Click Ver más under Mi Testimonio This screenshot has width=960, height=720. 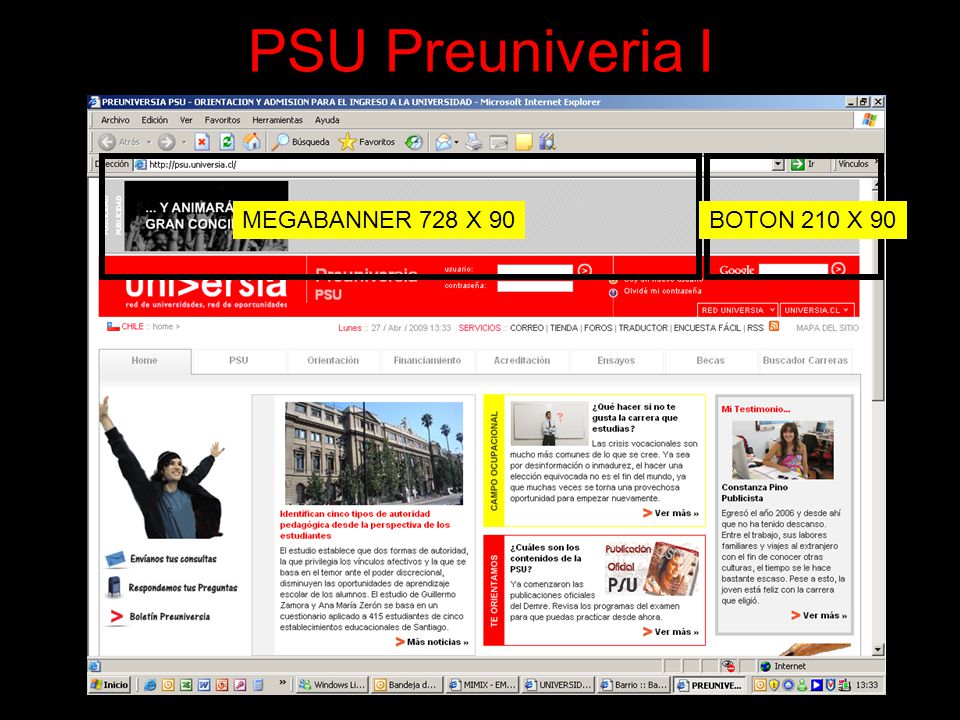819,615
